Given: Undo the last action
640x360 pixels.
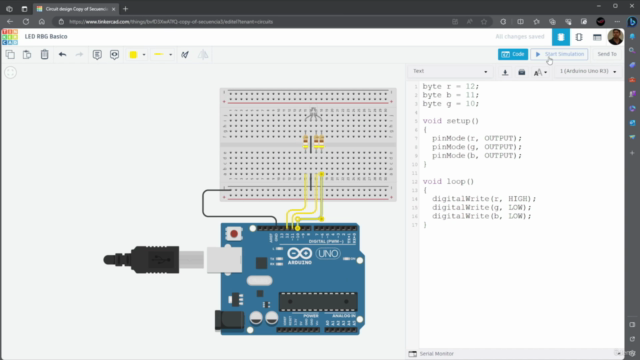Looking at the screenshot, I should (62, 54).
